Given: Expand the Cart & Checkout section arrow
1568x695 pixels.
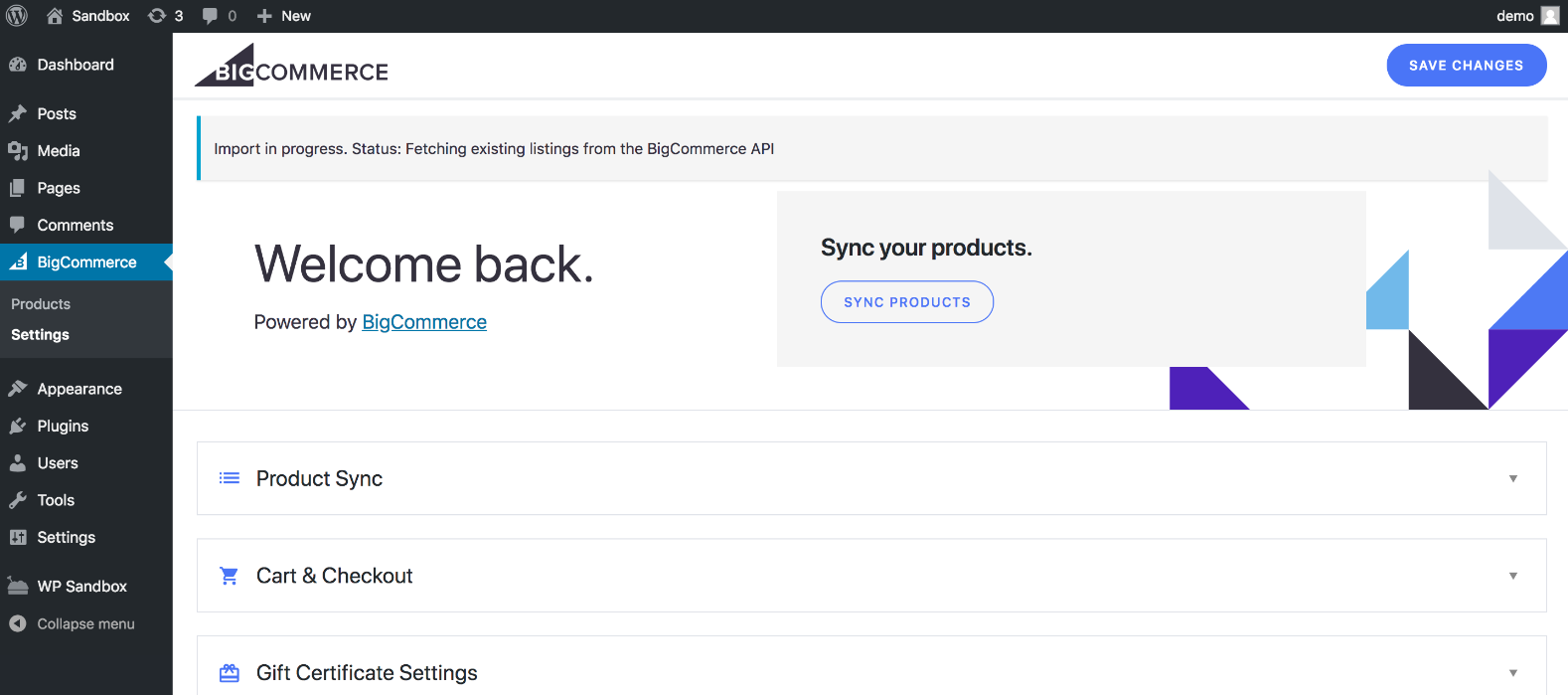Looking at the screenshot, I should click(1513, 577).
